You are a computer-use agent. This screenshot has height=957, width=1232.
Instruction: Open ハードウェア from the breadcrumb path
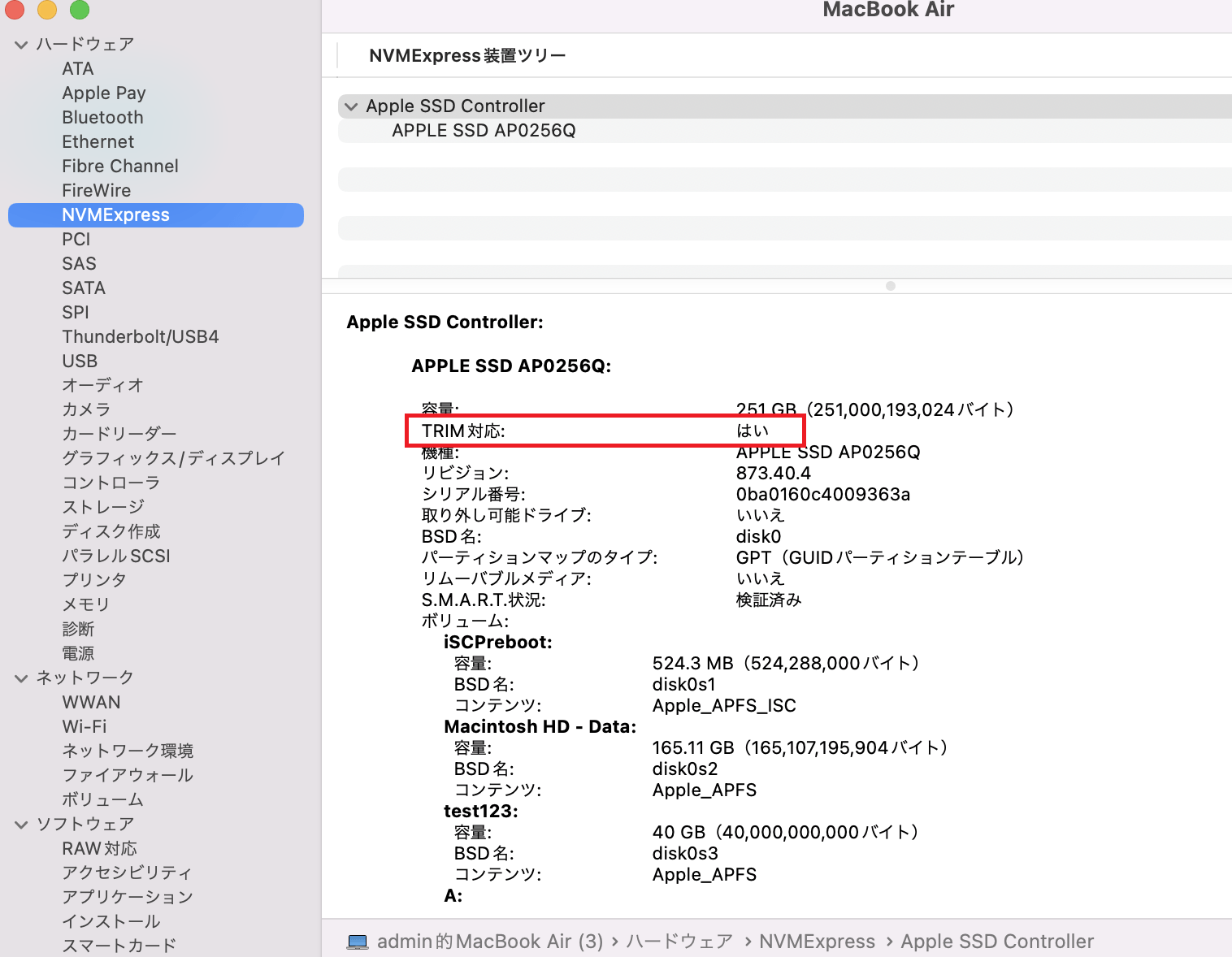[679, 942]
